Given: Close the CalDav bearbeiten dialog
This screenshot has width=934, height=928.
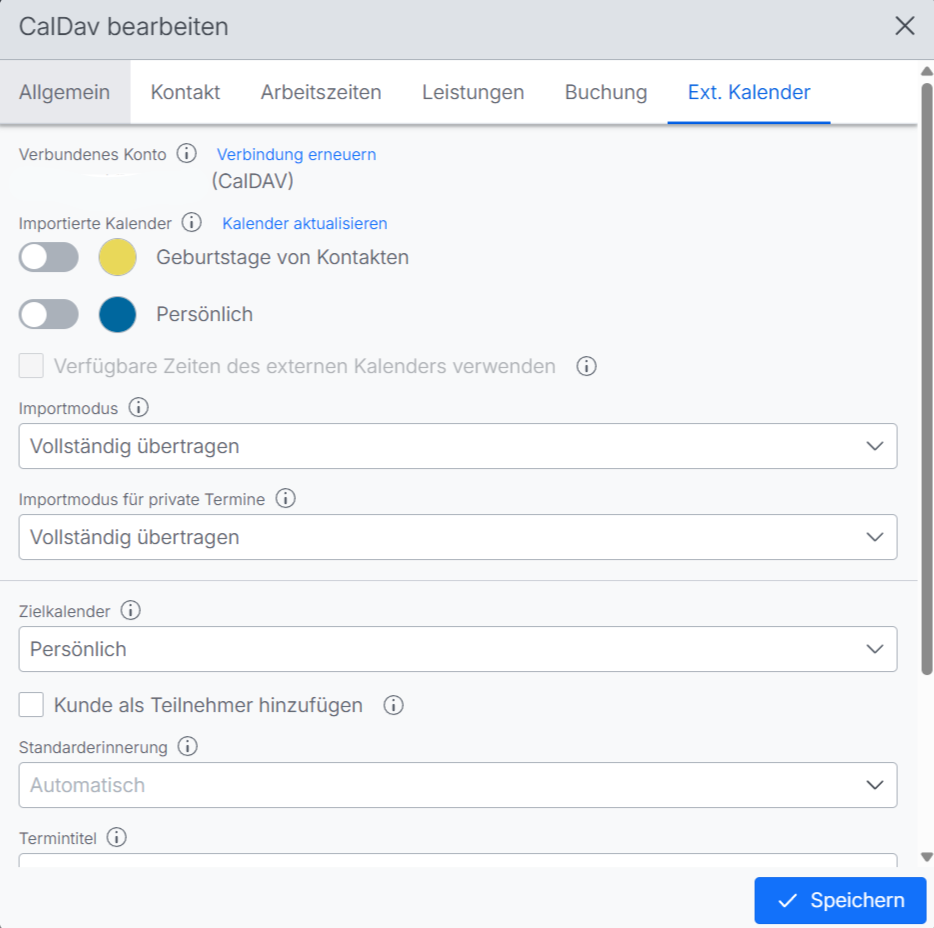Looking at the screenshot, I should point(904,26).
